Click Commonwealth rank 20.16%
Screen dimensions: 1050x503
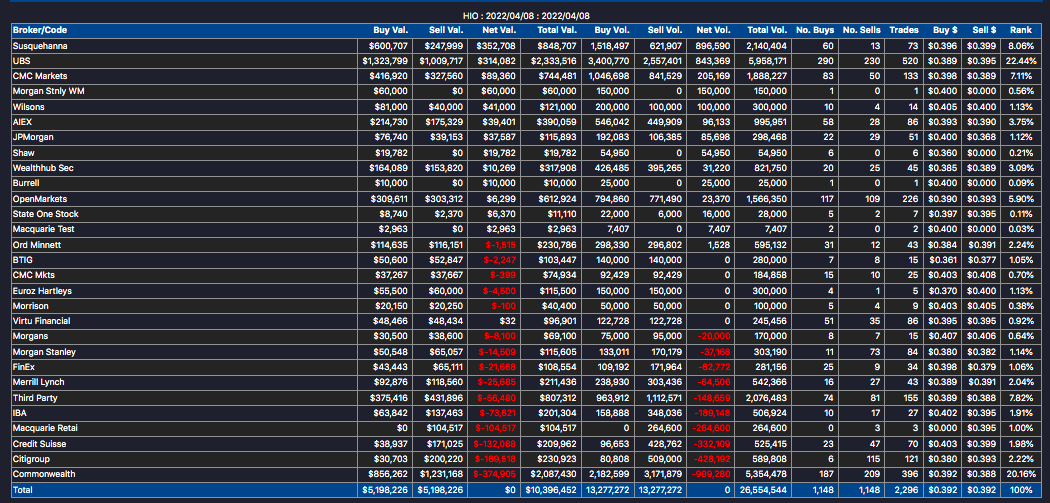tap(1023, 474)
